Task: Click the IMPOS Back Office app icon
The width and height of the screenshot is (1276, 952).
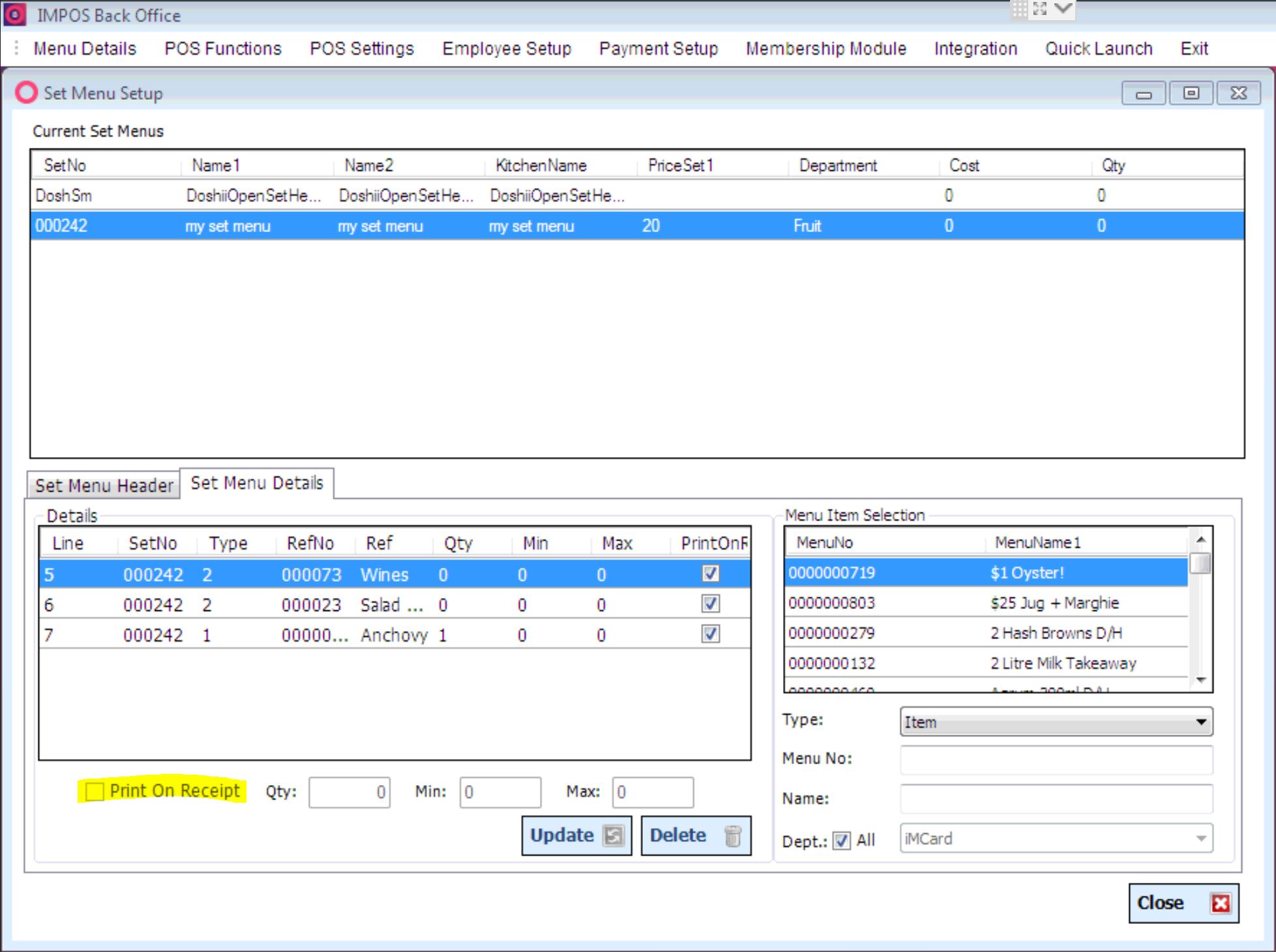Action: [14, 14]
